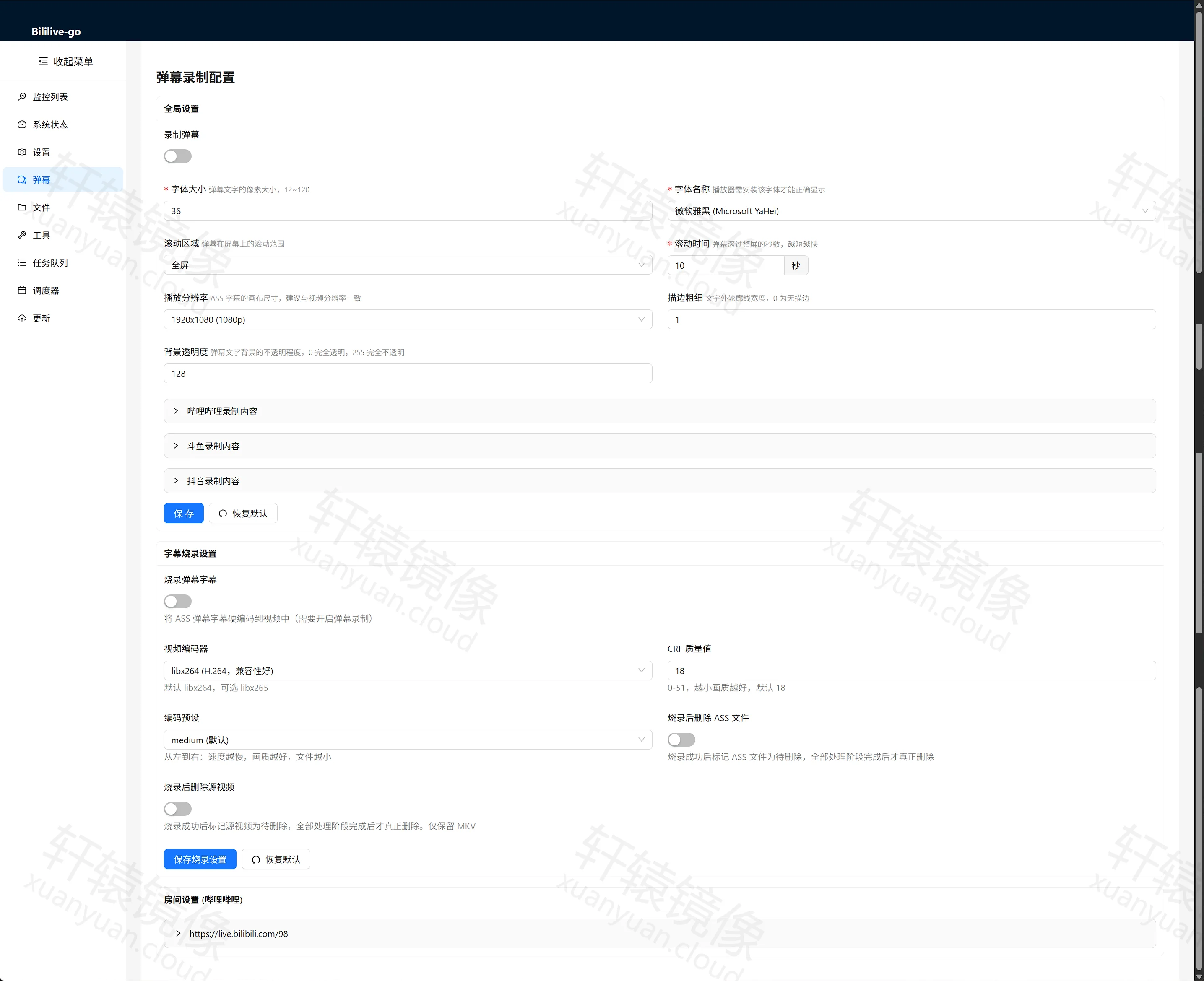
Task: Open the 视频编码器 libx264 dropdown
Action: click(x=408, y=671)
